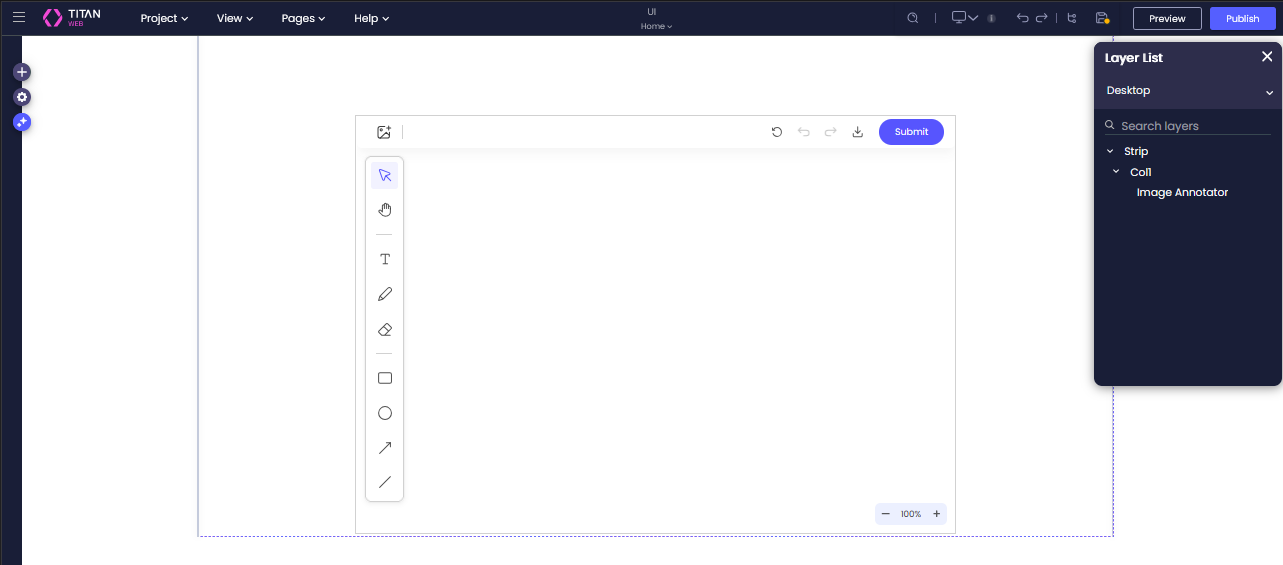Click the editor undo arrow in the top bar
Image resolution: width=1283 pixels, height=565 pixels.
pos(1022,18)
